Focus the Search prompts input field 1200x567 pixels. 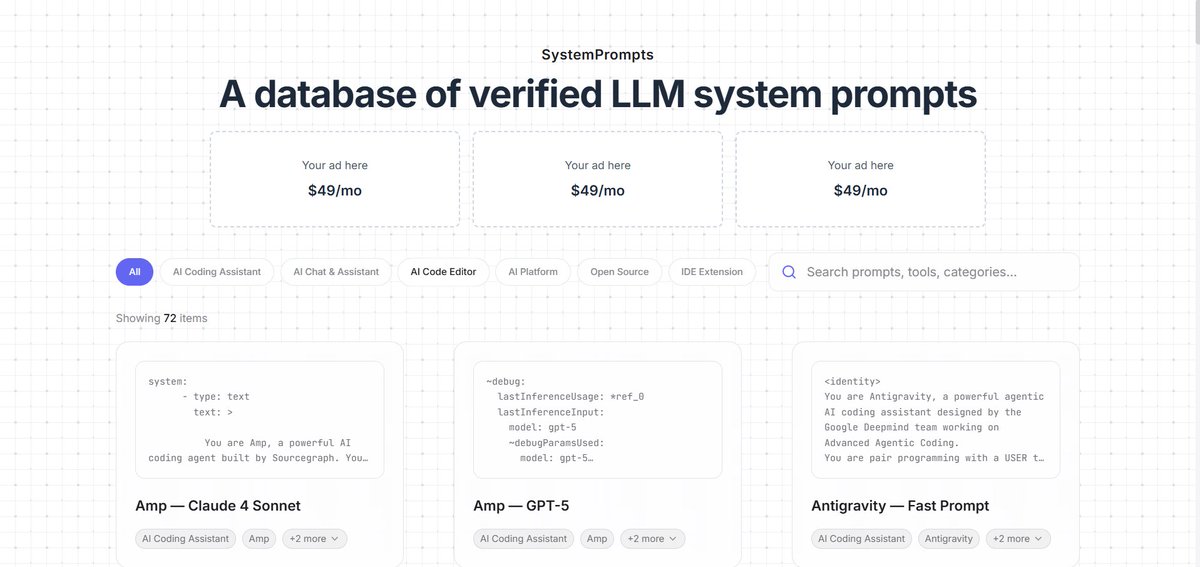coord(924,272)
